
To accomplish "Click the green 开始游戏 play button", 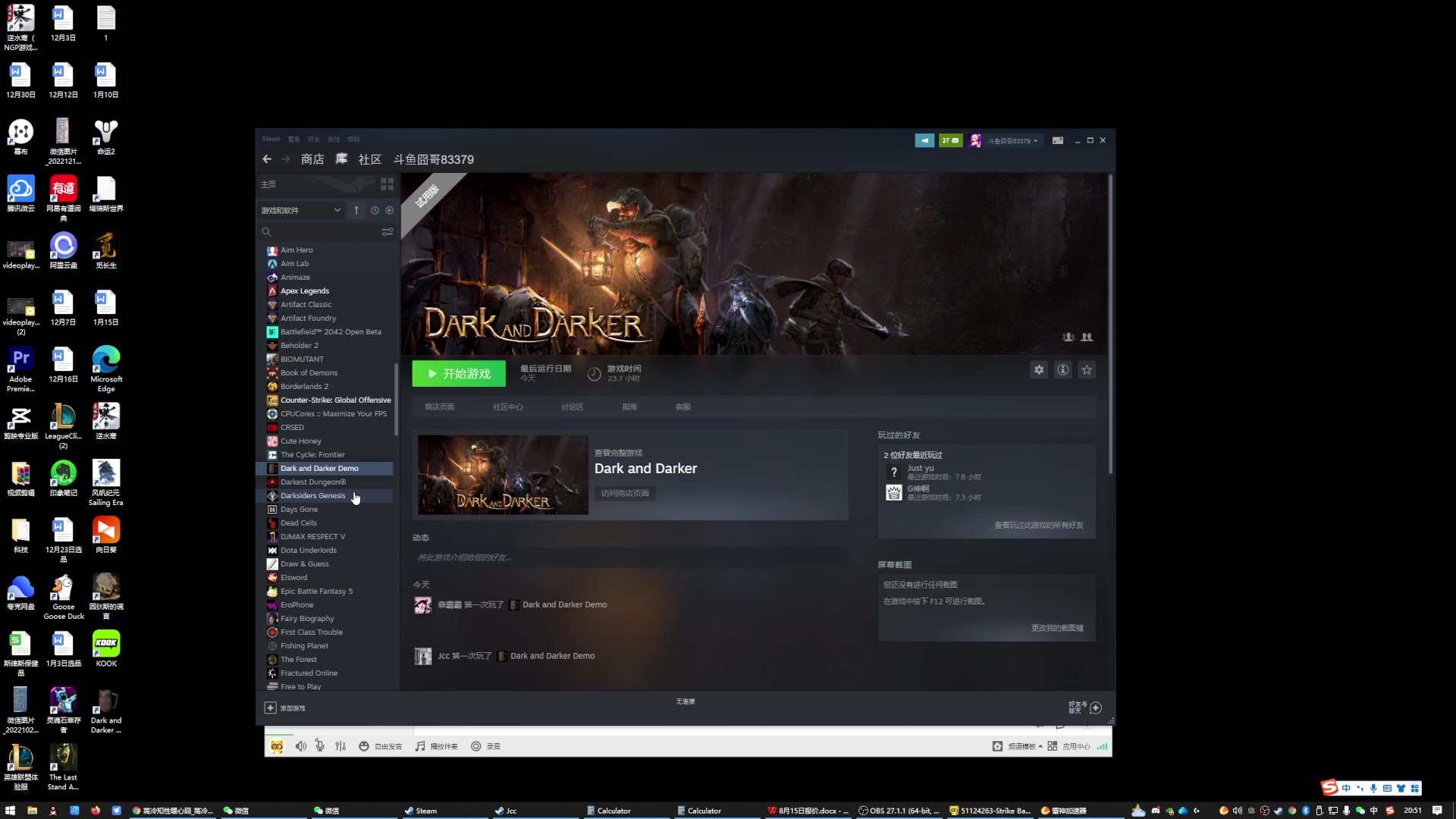I will (459, 374).
